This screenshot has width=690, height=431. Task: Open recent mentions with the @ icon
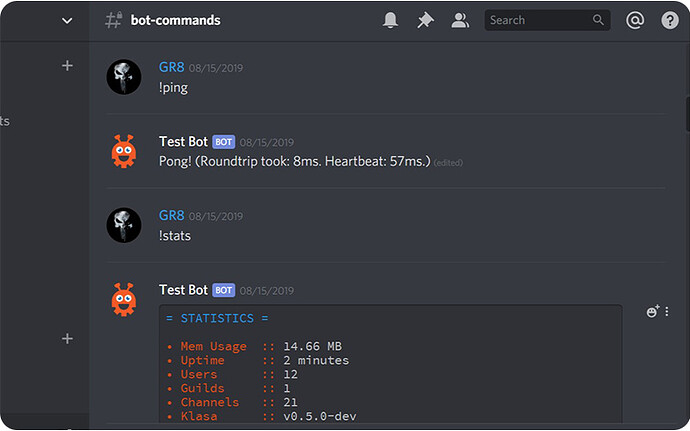[634, 20]
